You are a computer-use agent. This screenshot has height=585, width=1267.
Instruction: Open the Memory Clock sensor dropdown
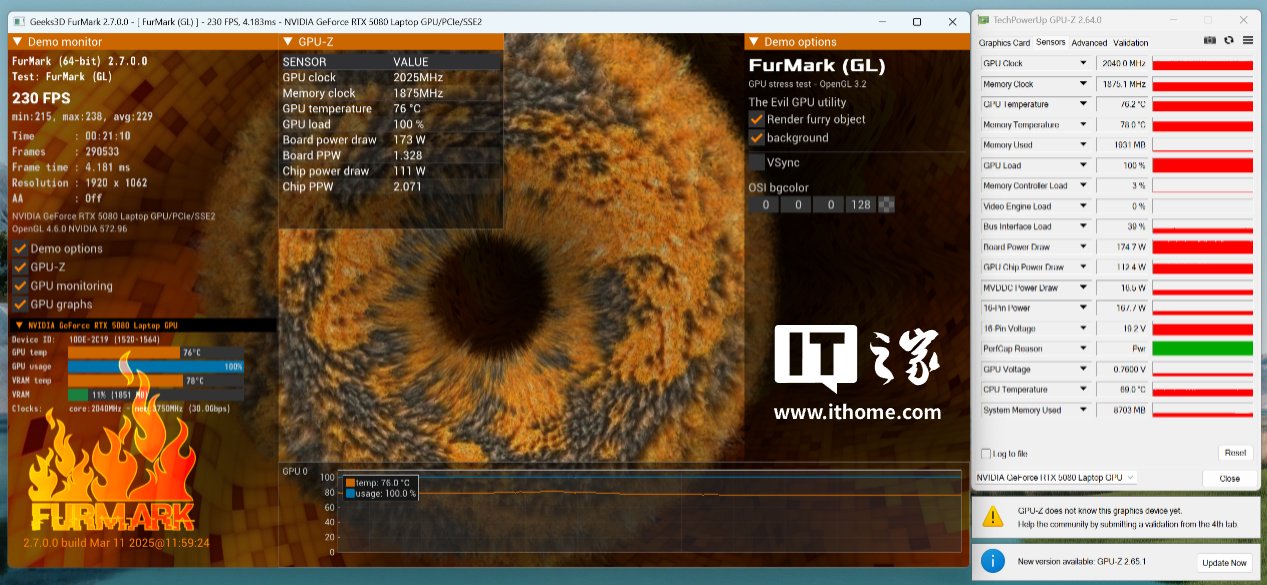(x=1082, y=84)
